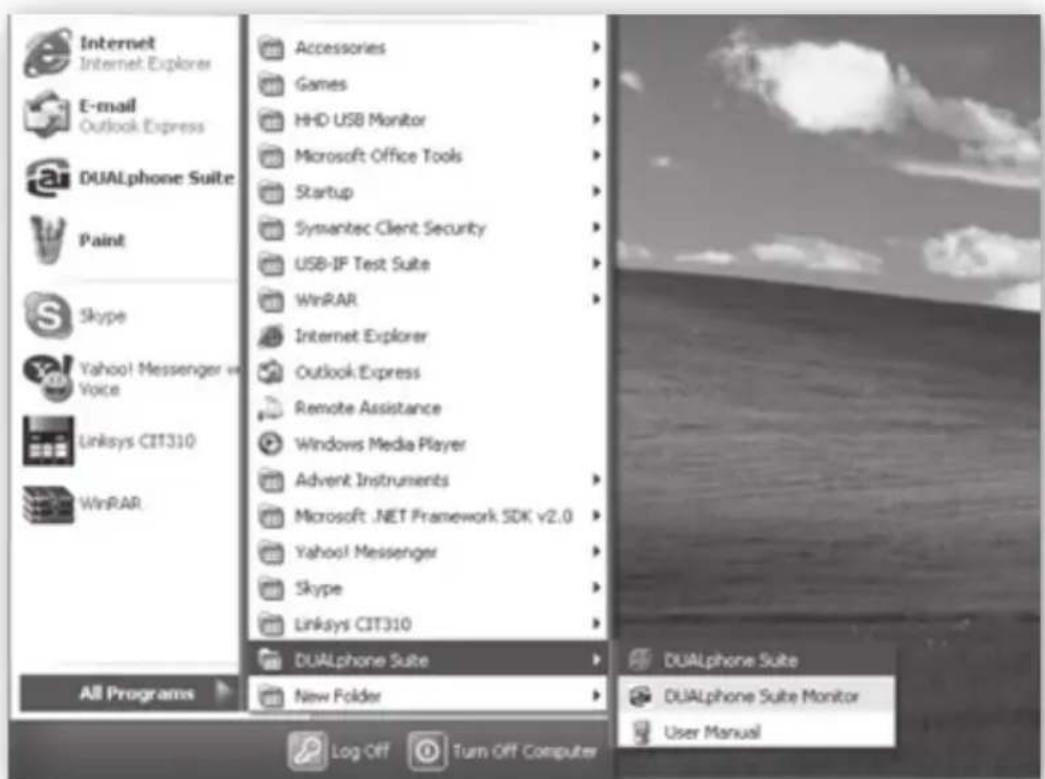Click the Microsoft Office Tools folder icon
This screenshot has width=1045, height=779.
point(271,156)
